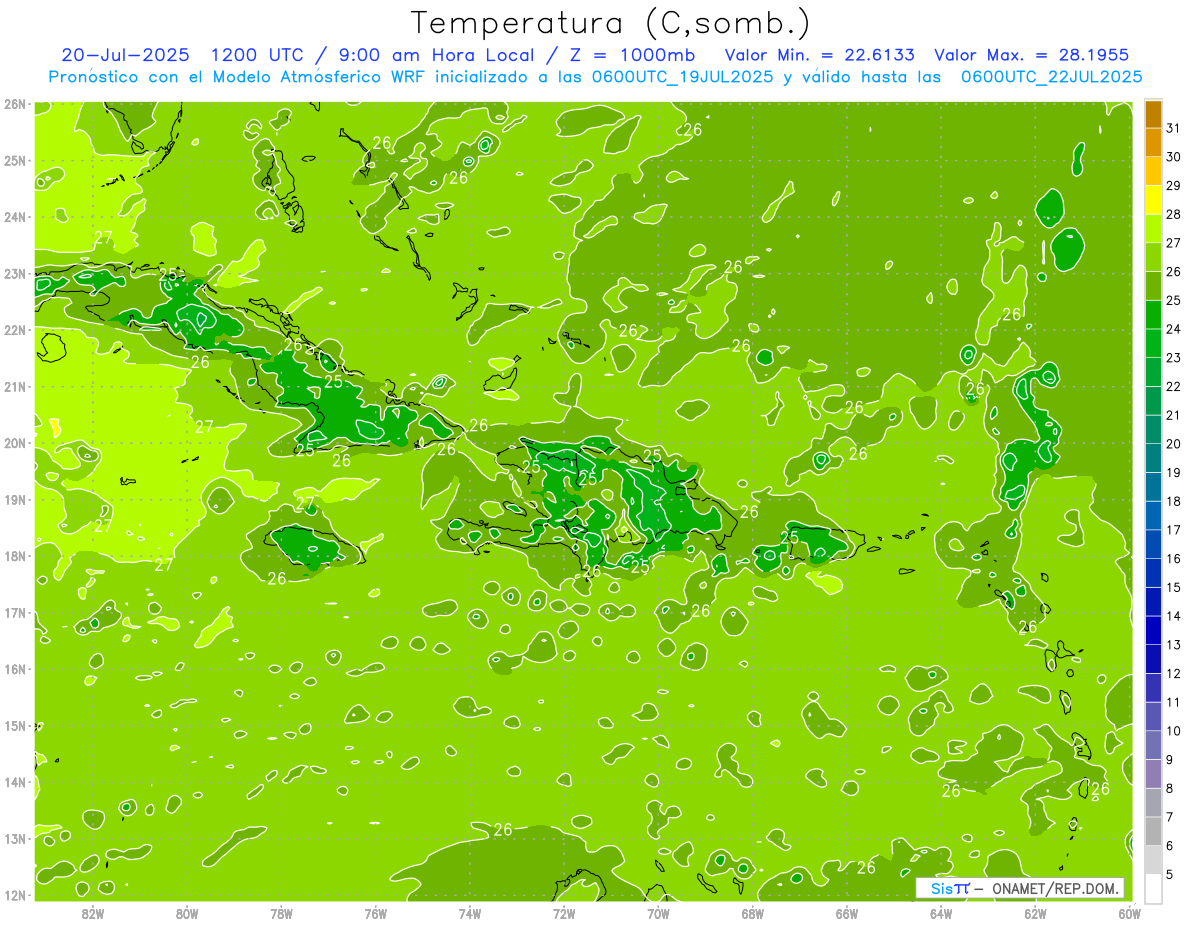Viewport: 1200px width, 927px height.
Task: Click the colorbar legend value 10
Action: (1173, 731)
